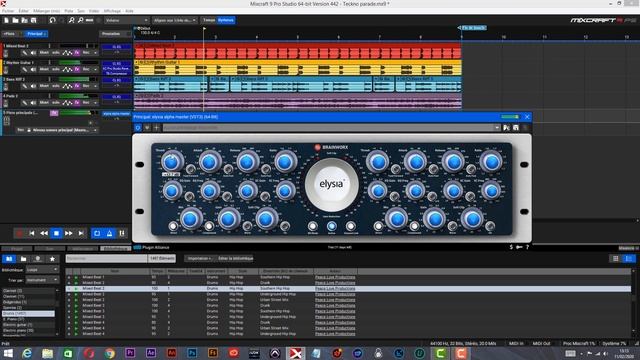Click the key icon in plugin footer
This screenshot has width=640, height=360.
(x=519, y=247)
